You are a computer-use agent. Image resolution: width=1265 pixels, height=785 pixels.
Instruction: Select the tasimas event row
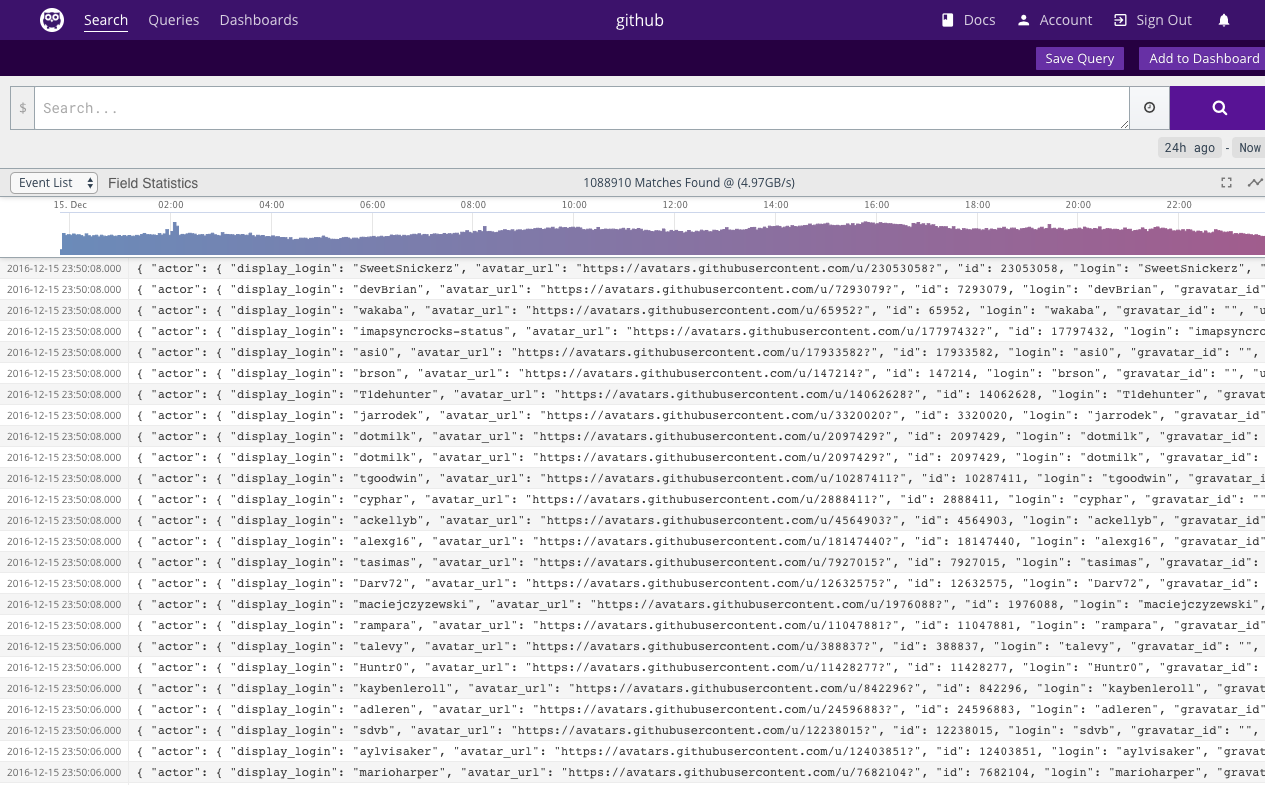[x=632, y=562]
